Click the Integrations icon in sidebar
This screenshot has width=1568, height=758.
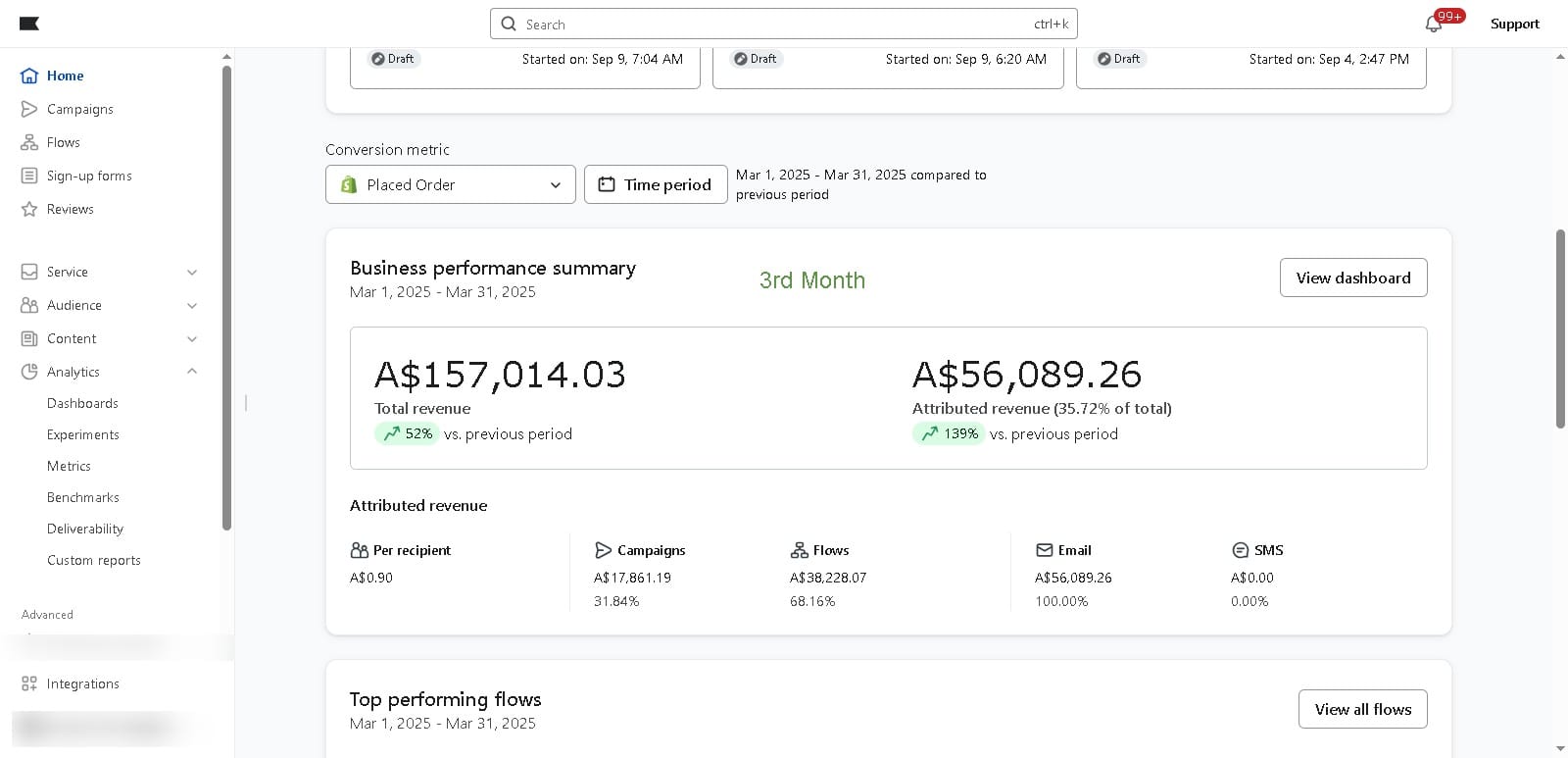click(29, 683)
